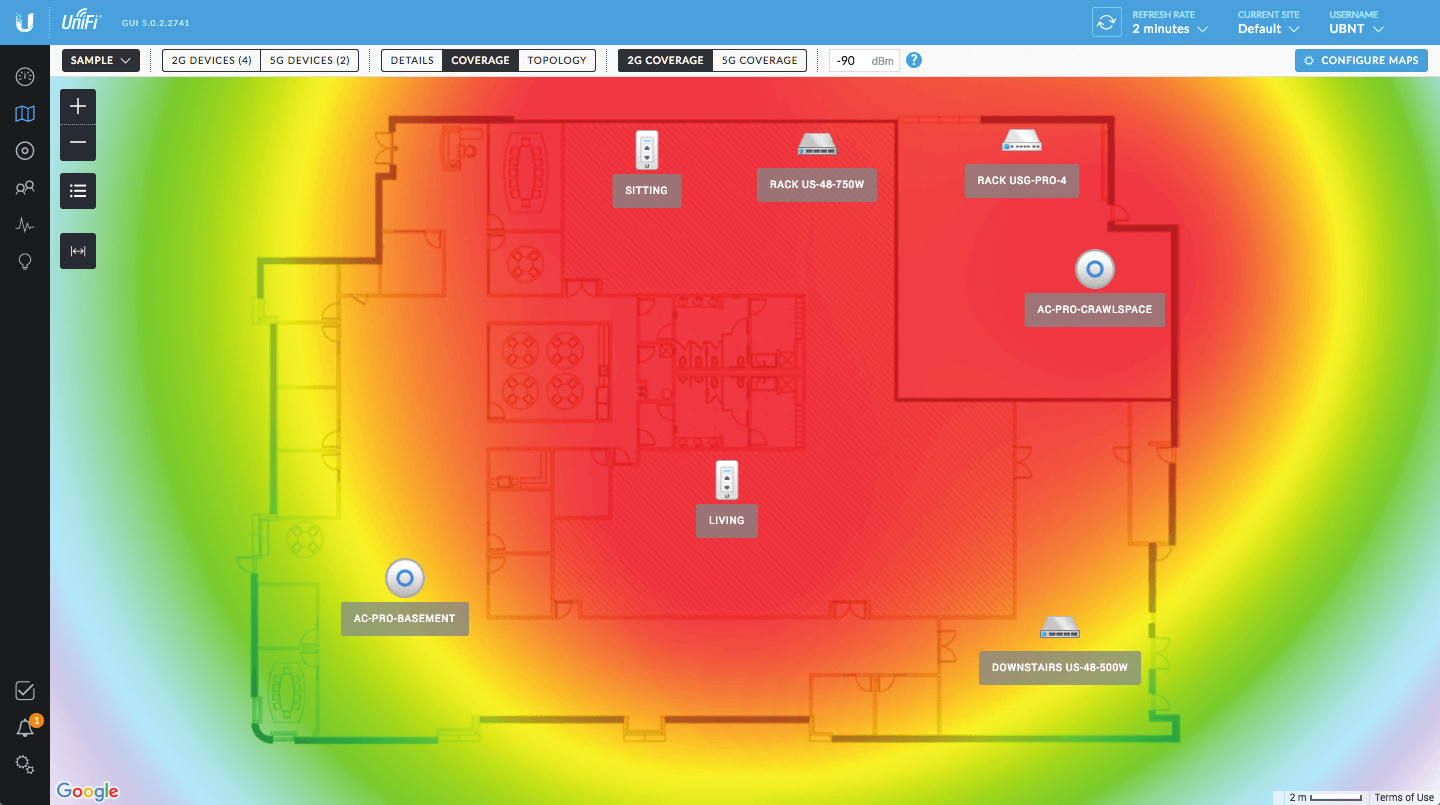Open the SAMPLE map selector dropdown

coord(100,60)
